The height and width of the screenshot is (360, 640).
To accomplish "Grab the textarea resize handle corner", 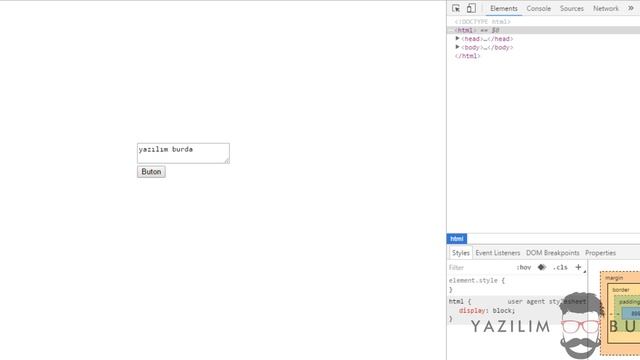I will tap(227, 161).
